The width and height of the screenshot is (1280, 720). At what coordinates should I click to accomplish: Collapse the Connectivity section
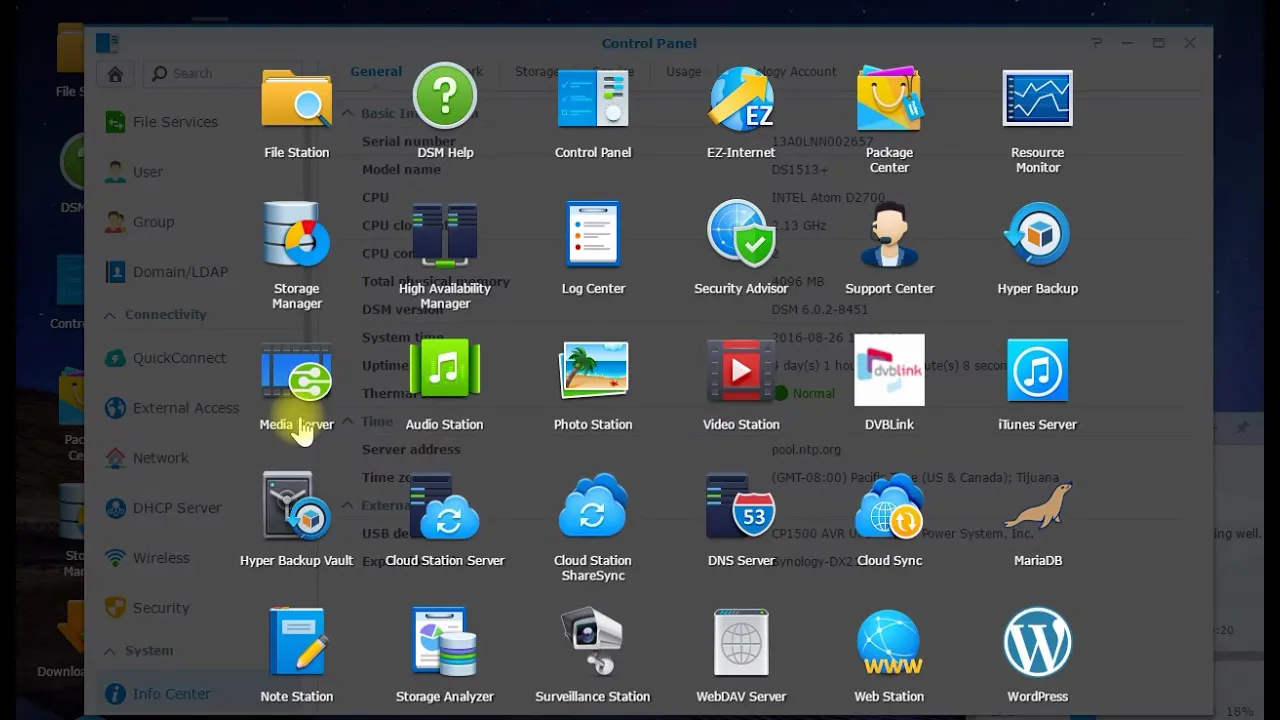point(110,314)
